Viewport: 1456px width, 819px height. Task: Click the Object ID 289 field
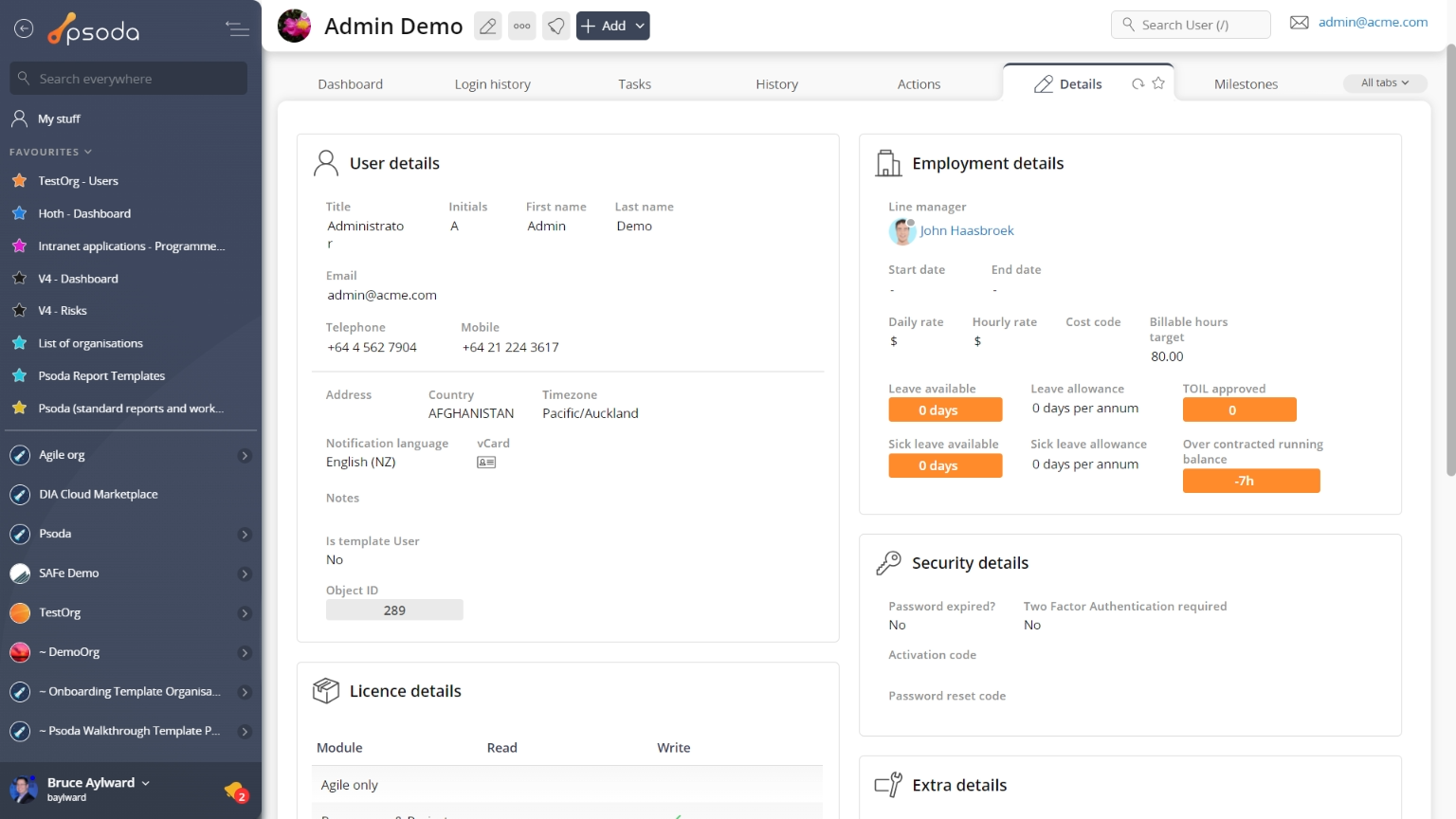click(x=394, y=610)
